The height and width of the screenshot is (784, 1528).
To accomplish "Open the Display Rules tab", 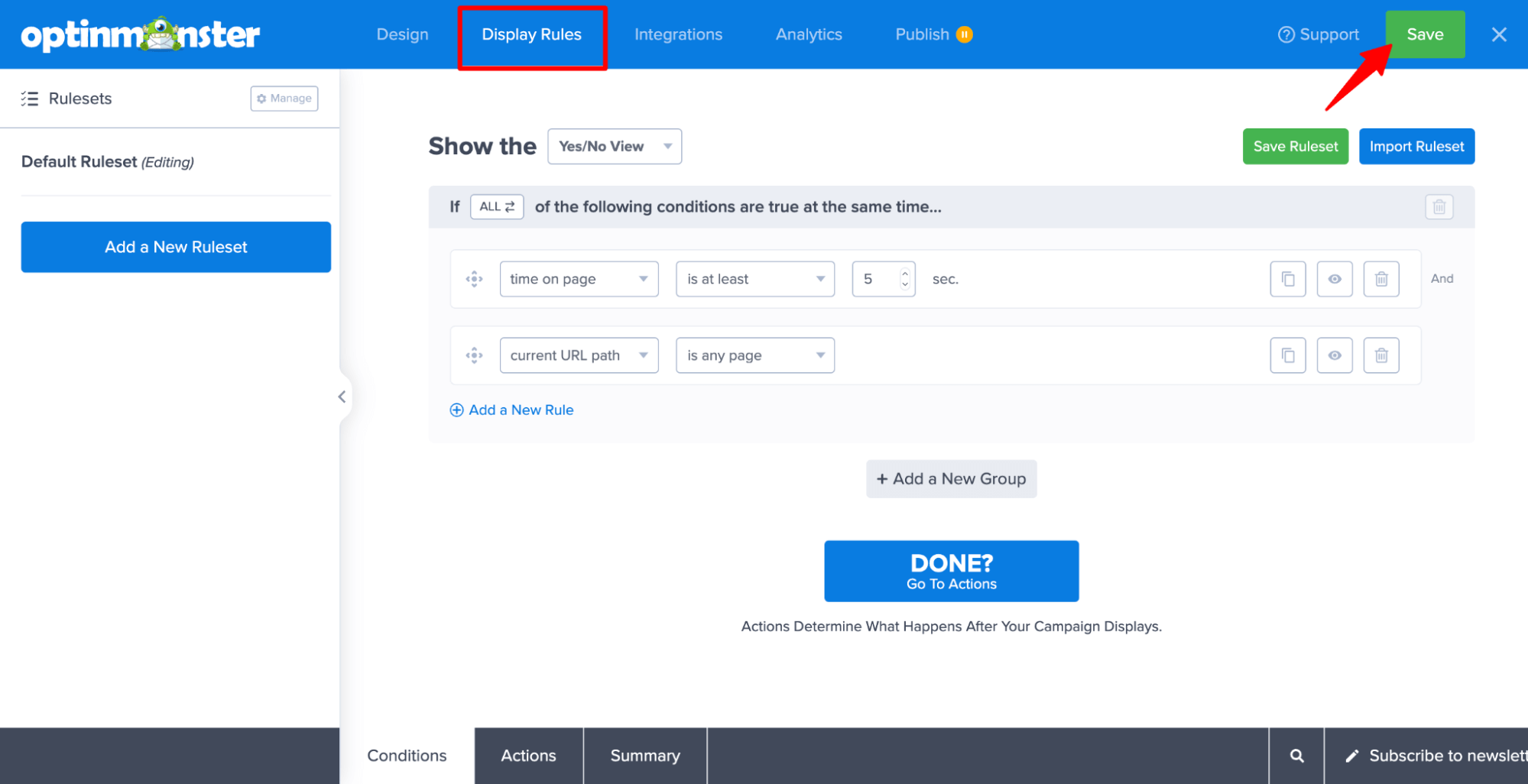I will coord(531,34).
